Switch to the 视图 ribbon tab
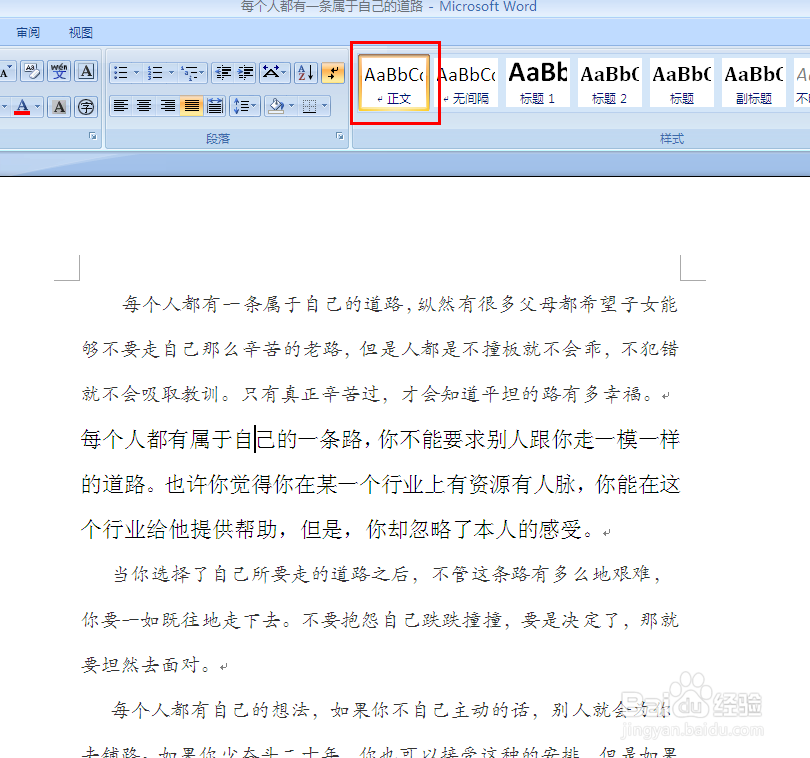Image resolution: width=810 pixels, height=758 pixels. 79,32
